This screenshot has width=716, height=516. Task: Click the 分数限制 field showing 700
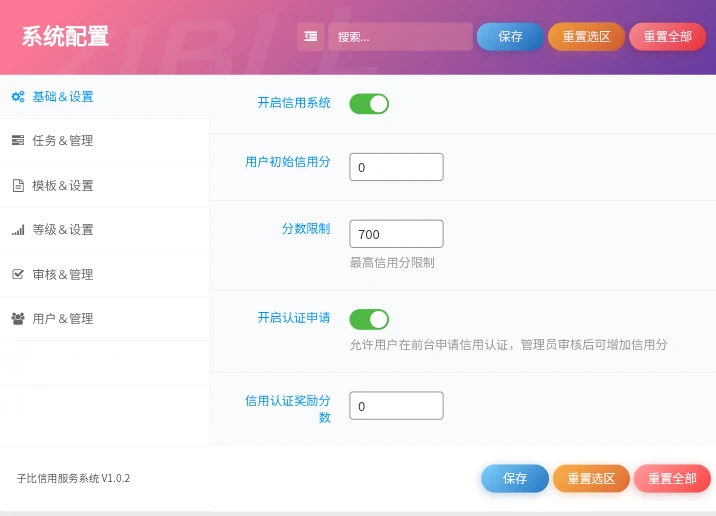396,234
